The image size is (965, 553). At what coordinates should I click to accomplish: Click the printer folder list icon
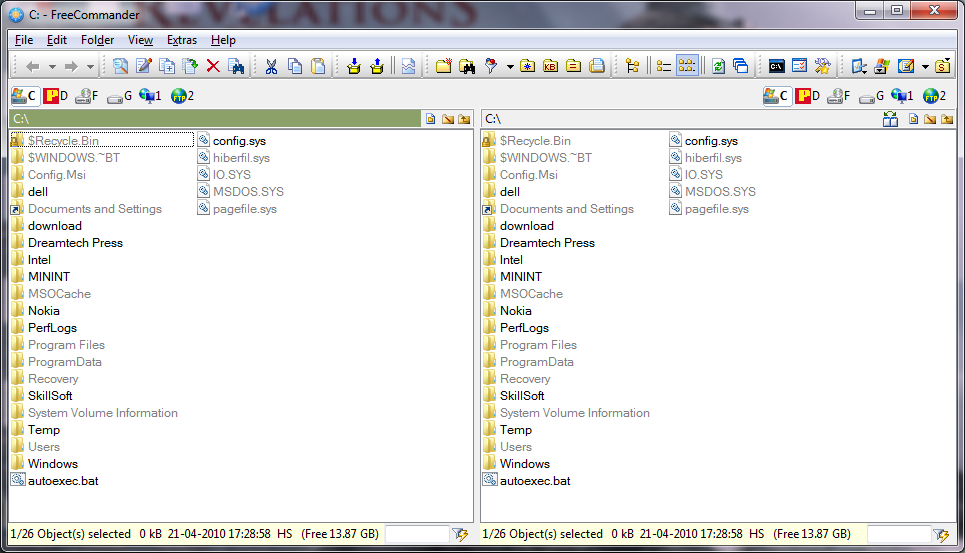[x=597, y=66]
